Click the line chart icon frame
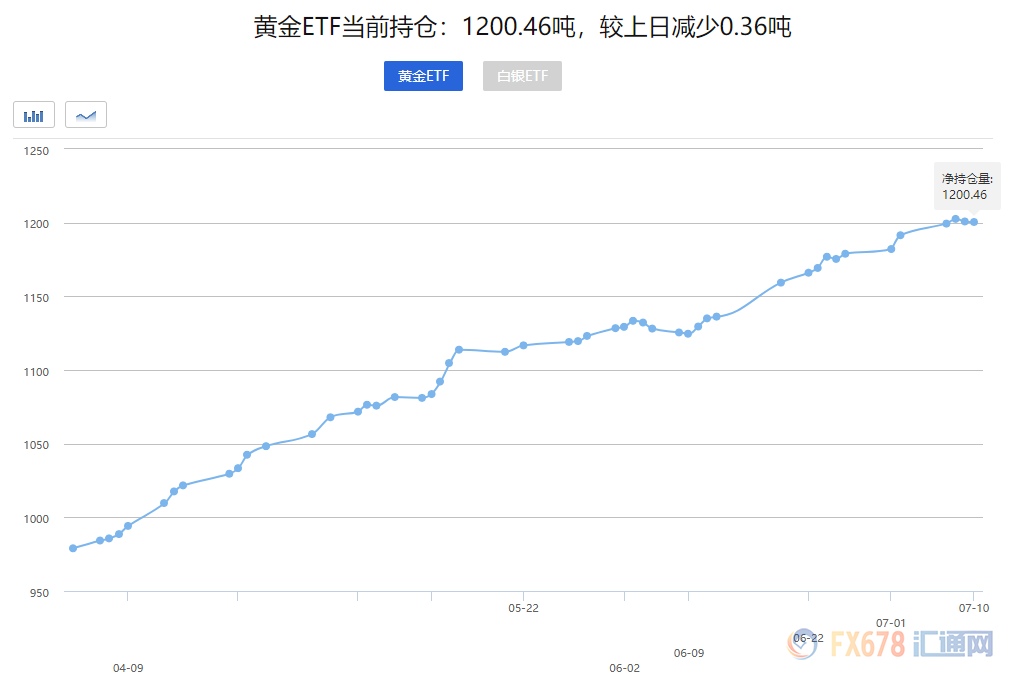This screenshot has width=1011, height=680. (x=85, y=114)
